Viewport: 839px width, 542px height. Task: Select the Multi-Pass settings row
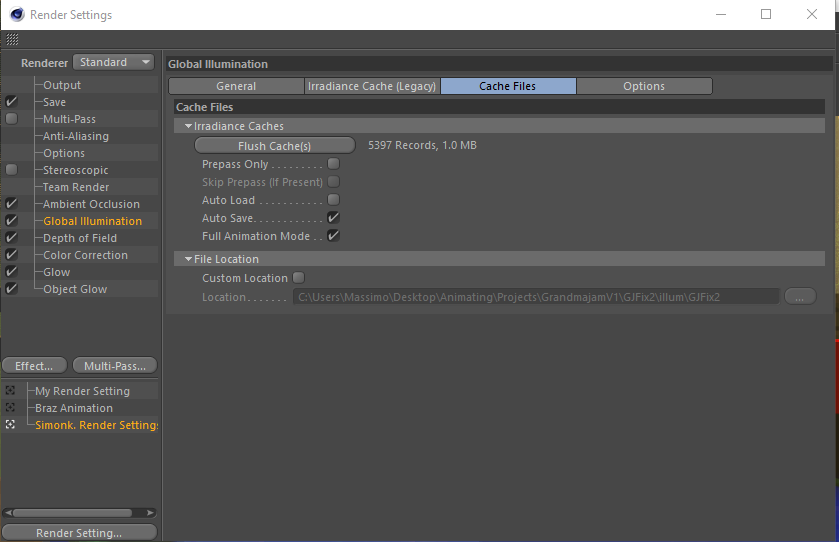[x=70, y=119]
